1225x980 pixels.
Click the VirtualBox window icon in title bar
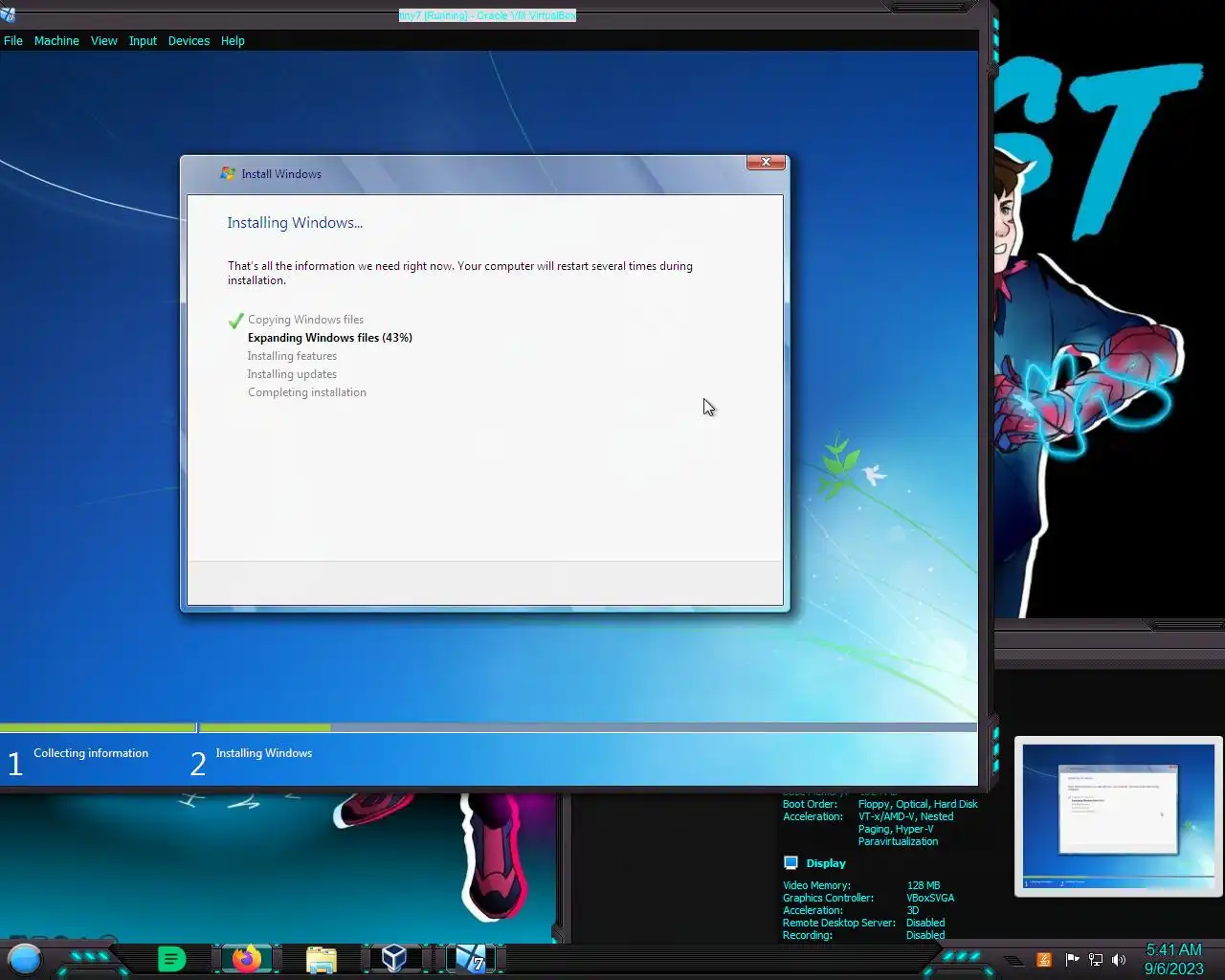8,14
